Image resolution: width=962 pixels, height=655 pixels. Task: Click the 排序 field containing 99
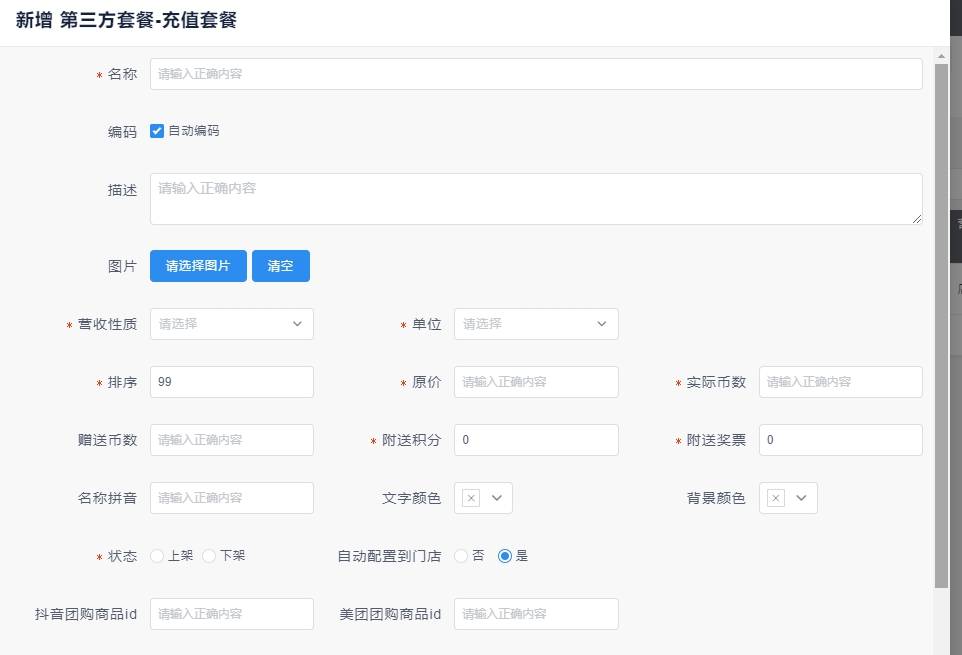click(x=231, y=382)
